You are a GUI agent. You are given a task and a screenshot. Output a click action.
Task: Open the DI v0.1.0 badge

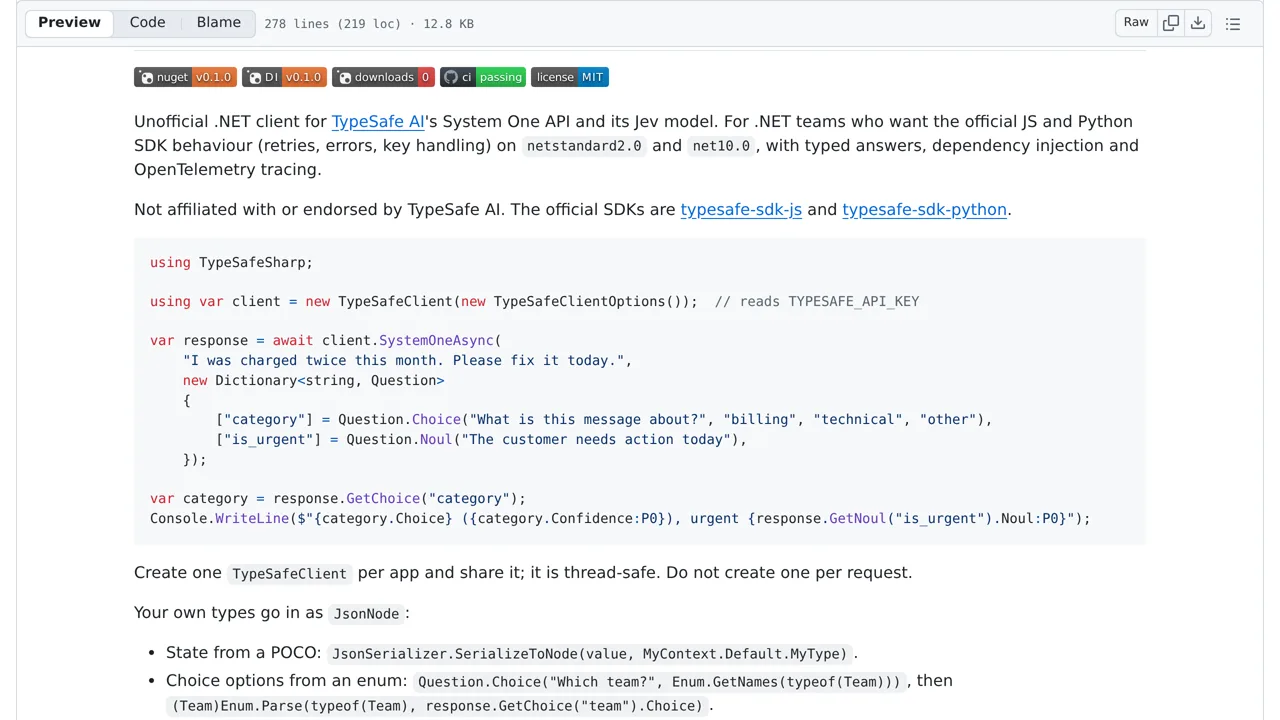pyautogui.click(x=284, y=77)
